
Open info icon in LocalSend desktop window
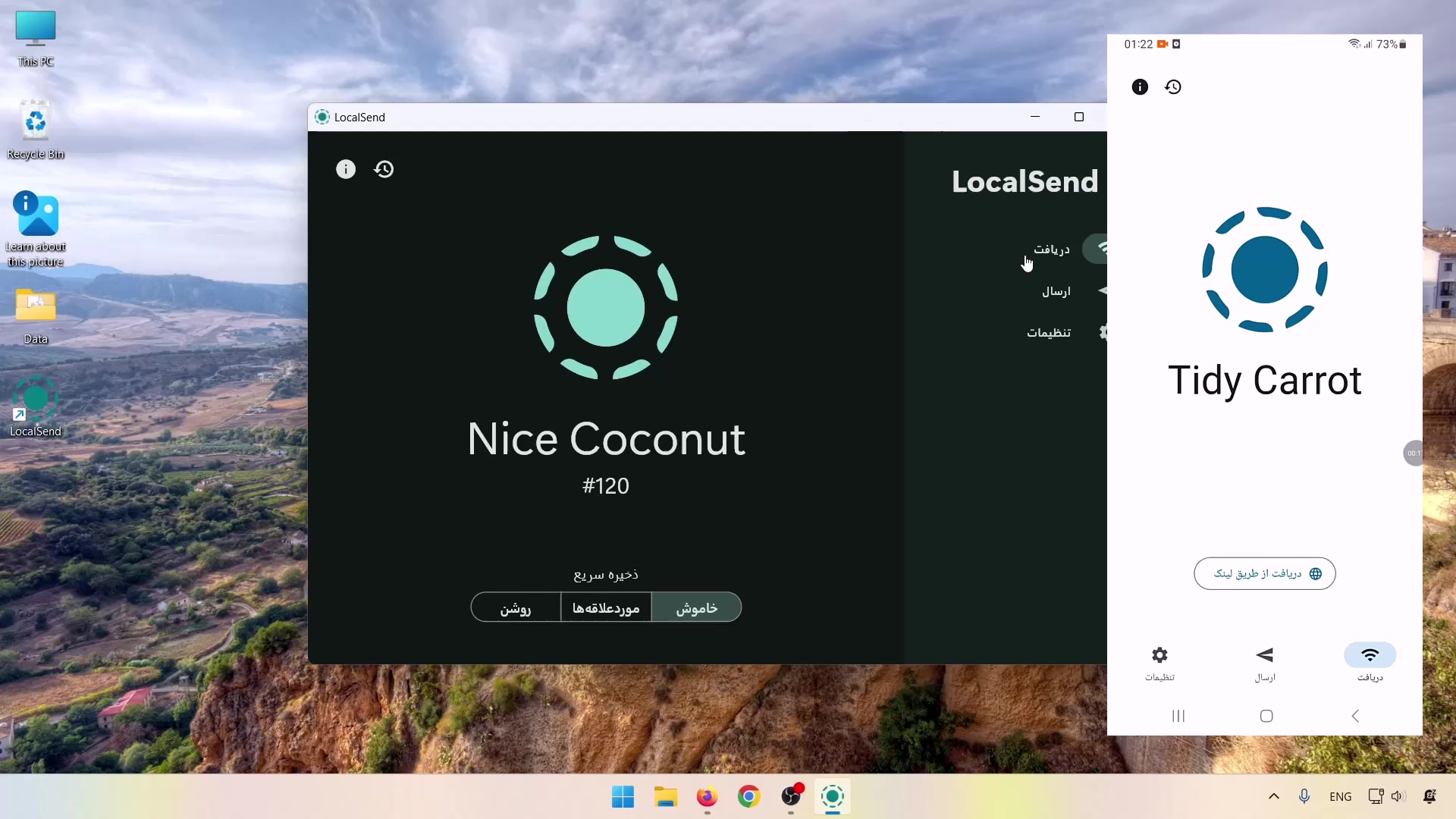point(346,169)
